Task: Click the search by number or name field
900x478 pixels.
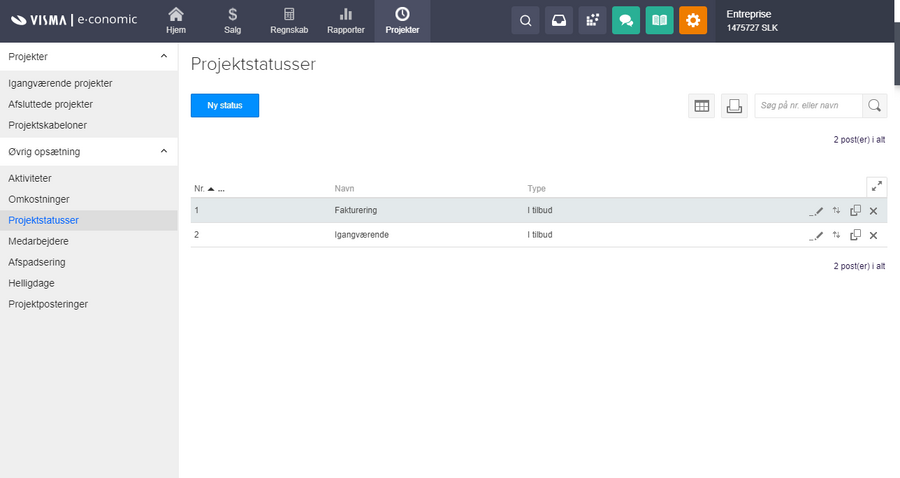Action: (808, 105)
